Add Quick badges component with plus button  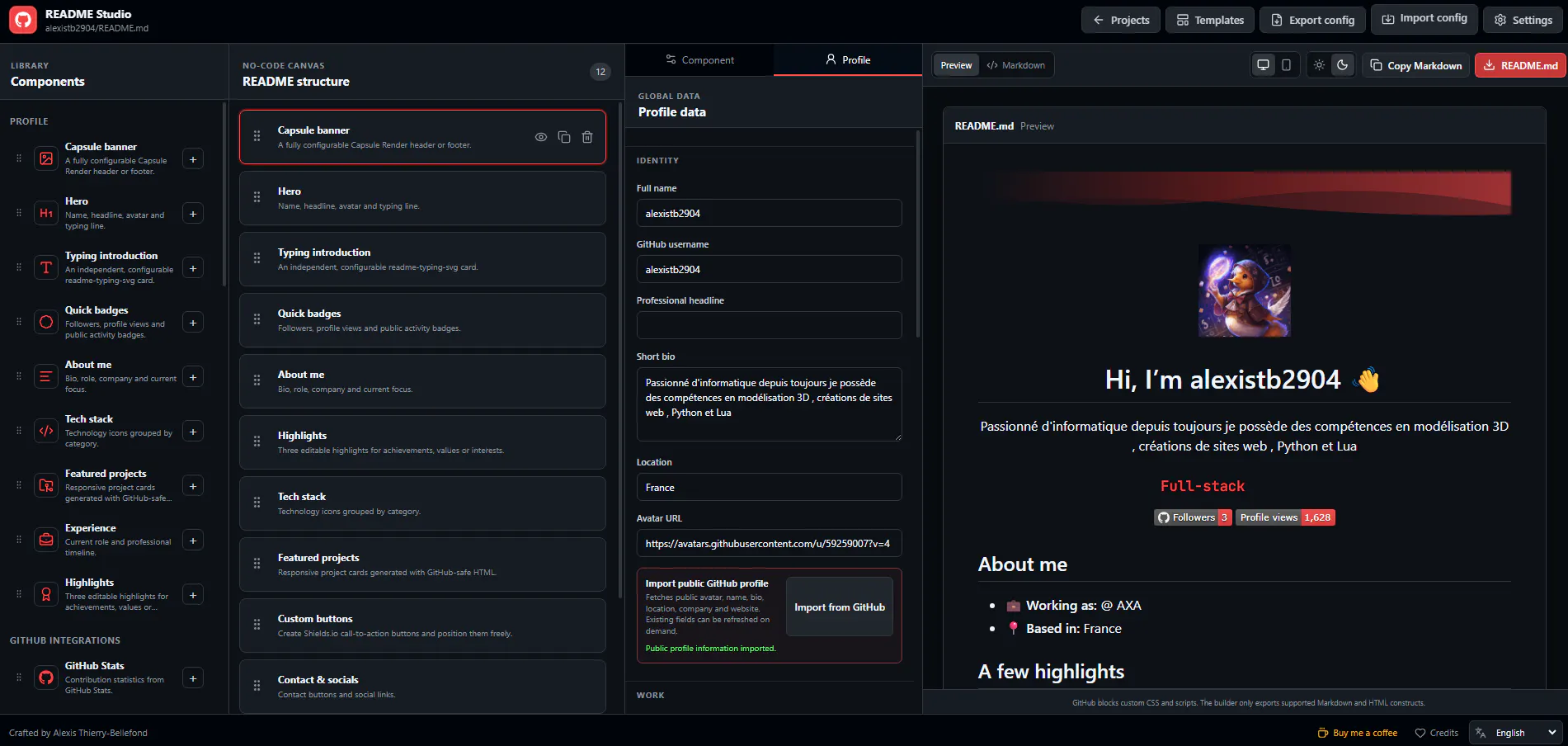point(193,323)
